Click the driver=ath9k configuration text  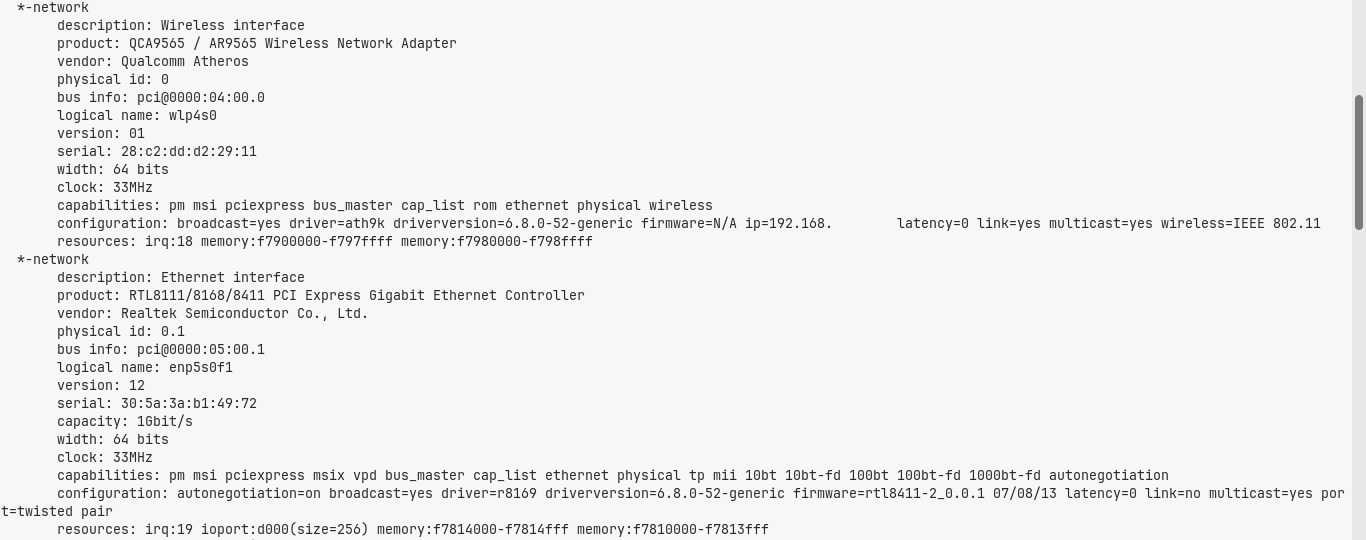tap(337, 224)
